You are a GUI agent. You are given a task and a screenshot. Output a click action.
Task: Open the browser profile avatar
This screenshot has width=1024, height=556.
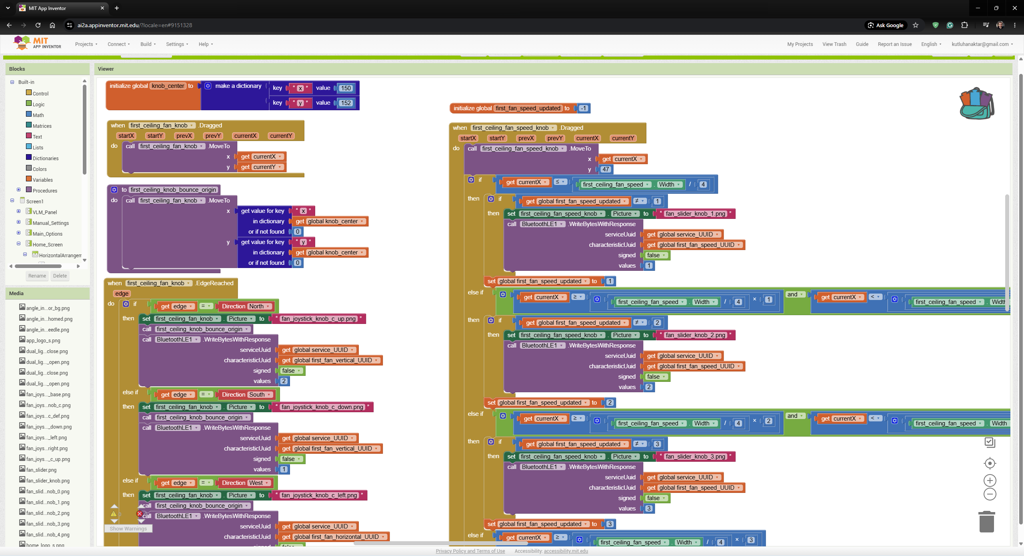point(1000,25)
